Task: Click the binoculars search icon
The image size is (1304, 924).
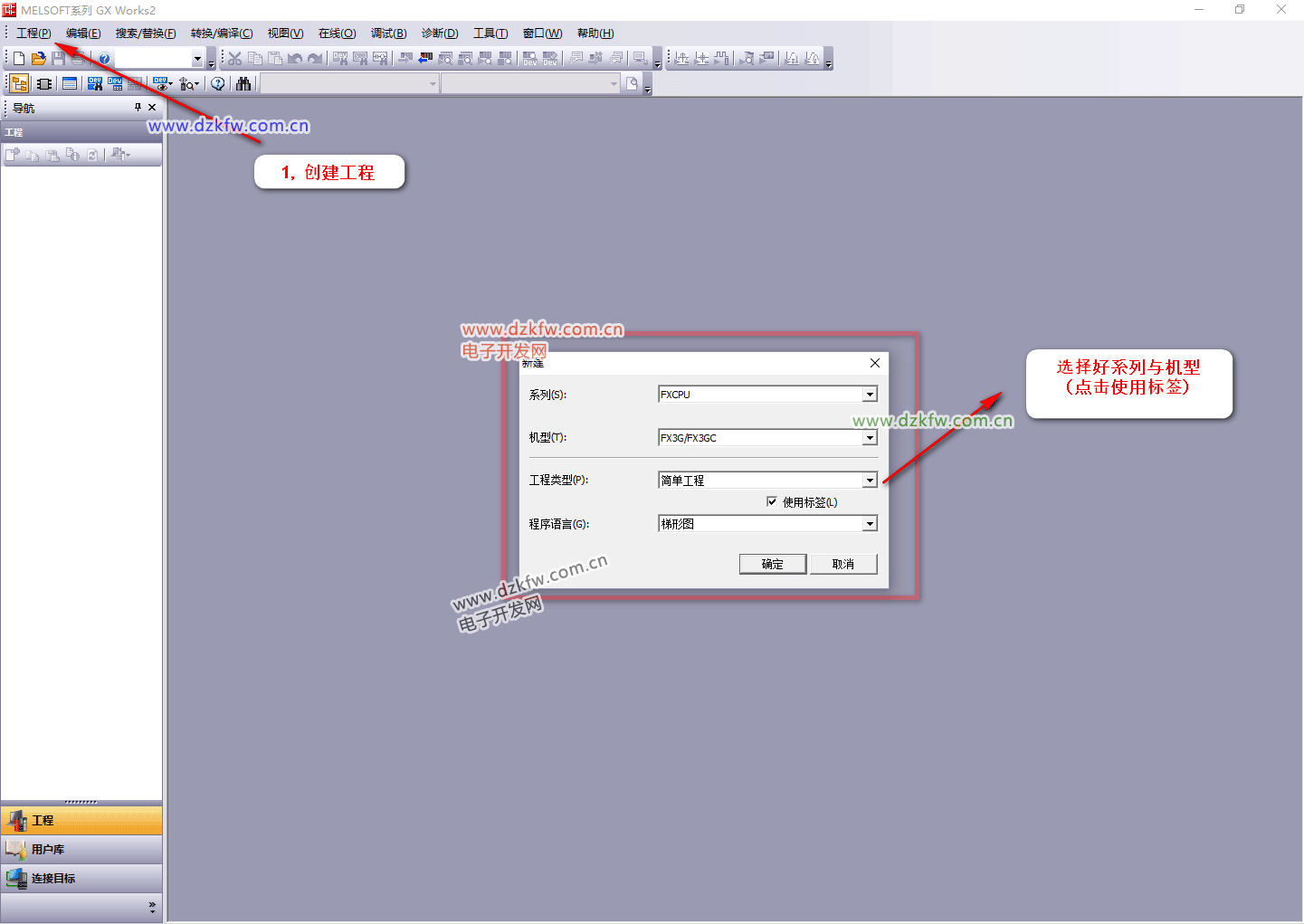Action: pos(243,84)
